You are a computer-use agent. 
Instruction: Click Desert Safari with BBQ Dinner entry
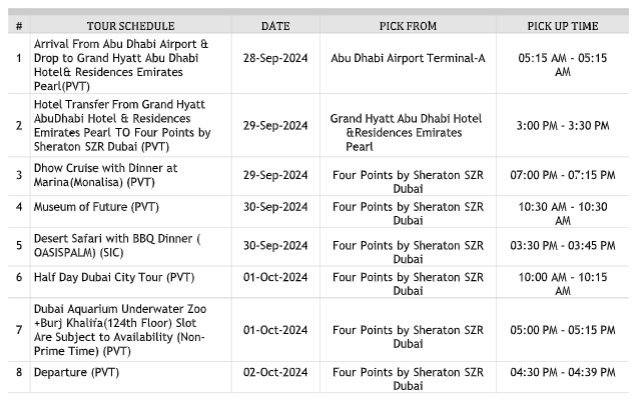point(117,245)
